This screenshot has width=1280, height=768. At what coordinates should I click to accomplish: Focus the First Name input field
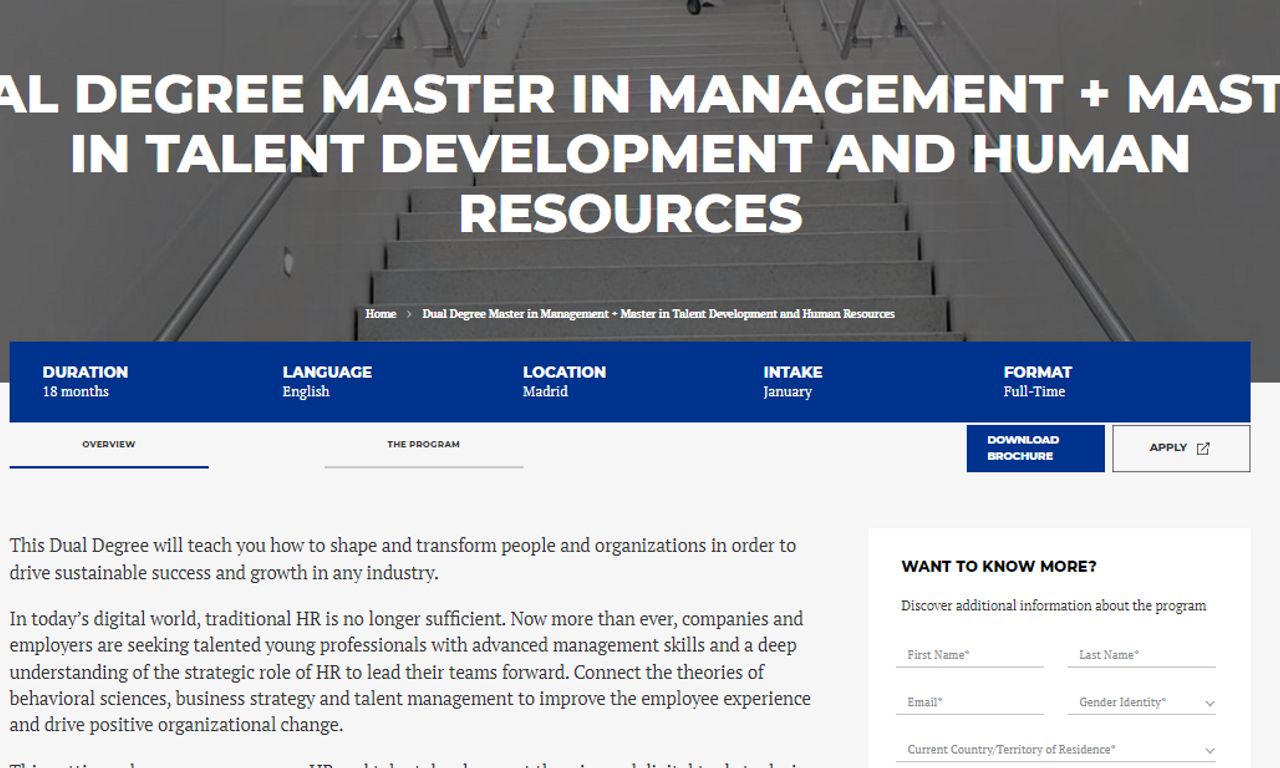(x=969, y=655)
